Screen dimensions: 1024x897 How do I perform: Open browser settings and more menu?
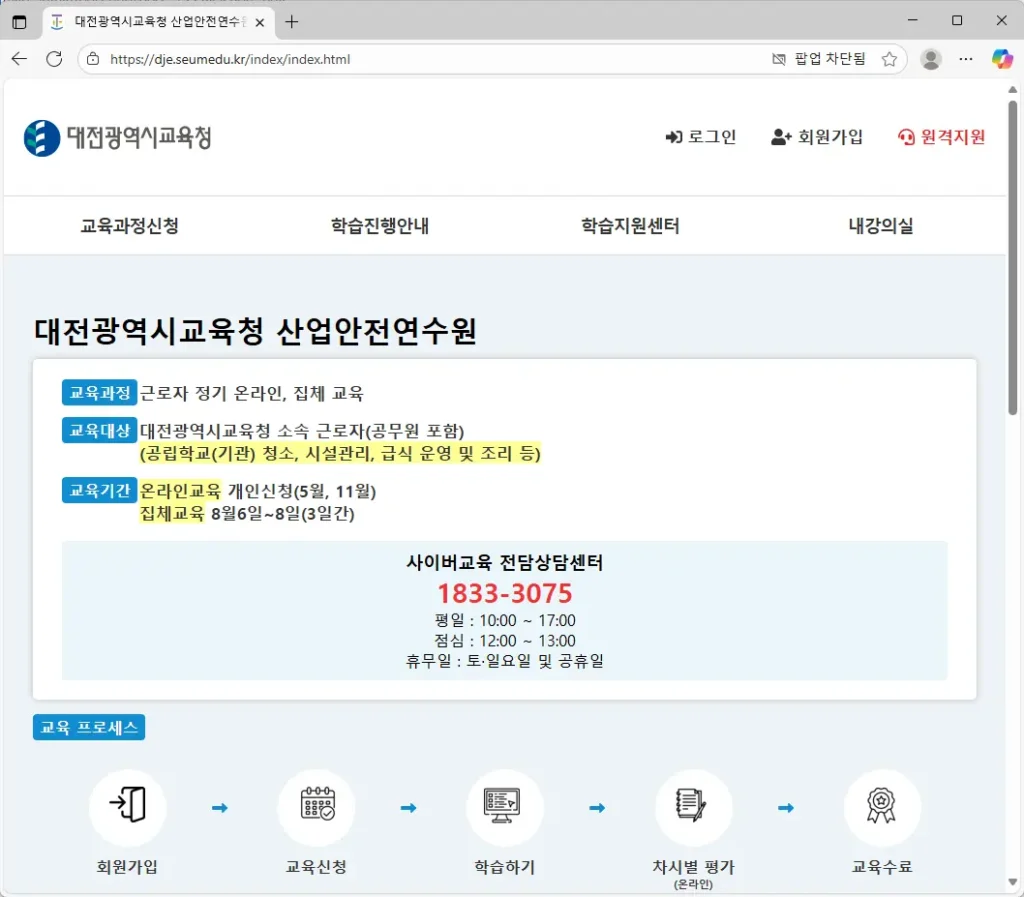click(x=966, y=59)
